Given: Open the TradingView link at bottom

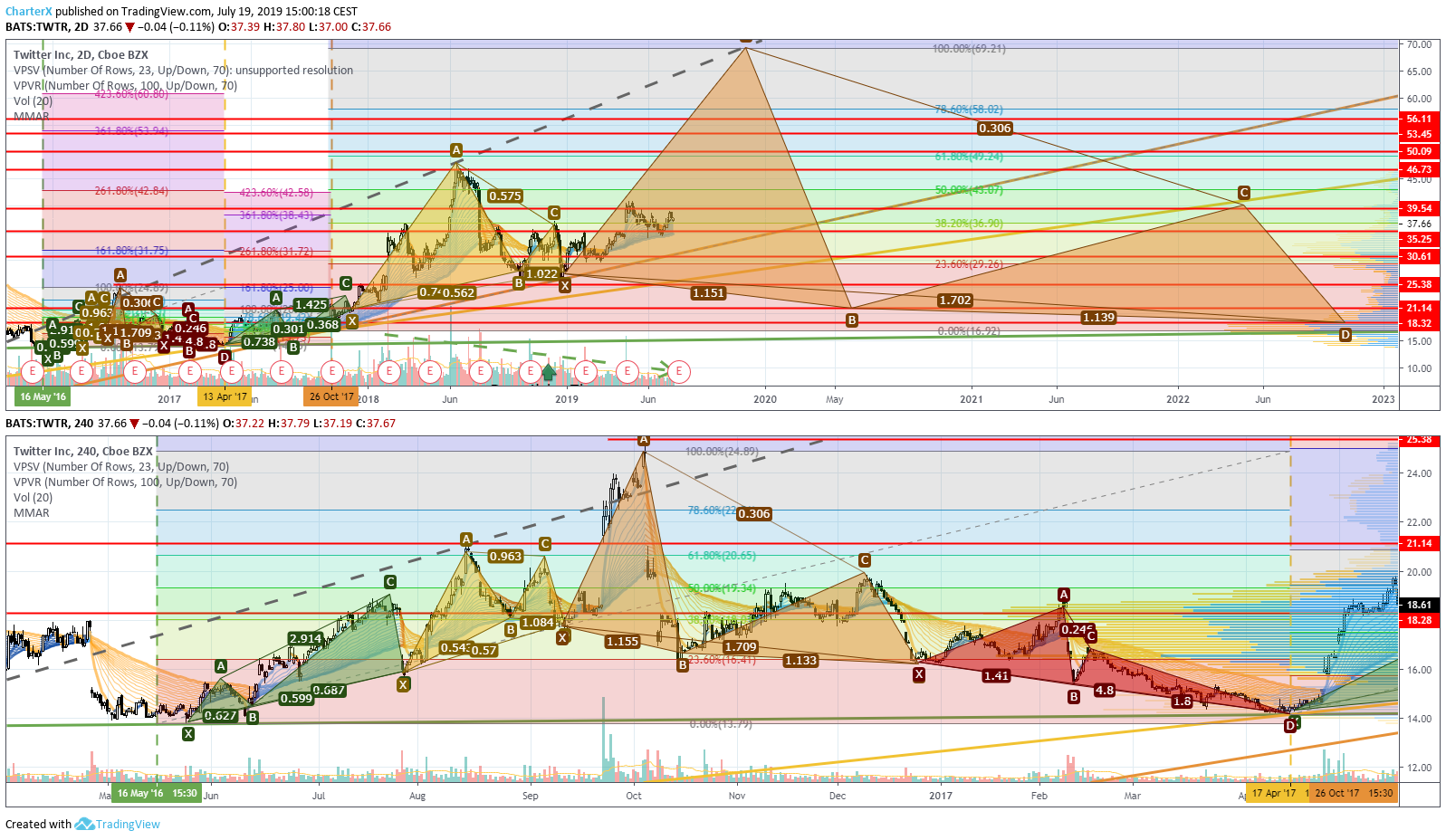Looking at the screenshot, I should (x=128, y=824).
